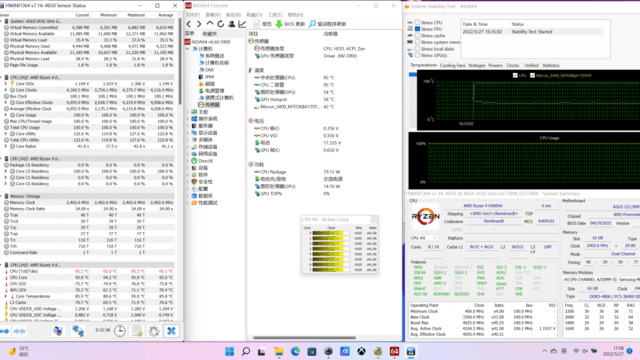Go up one level in AIDA64
The height and width of the screenshot is (360, 640).
[x=210, y=24]
